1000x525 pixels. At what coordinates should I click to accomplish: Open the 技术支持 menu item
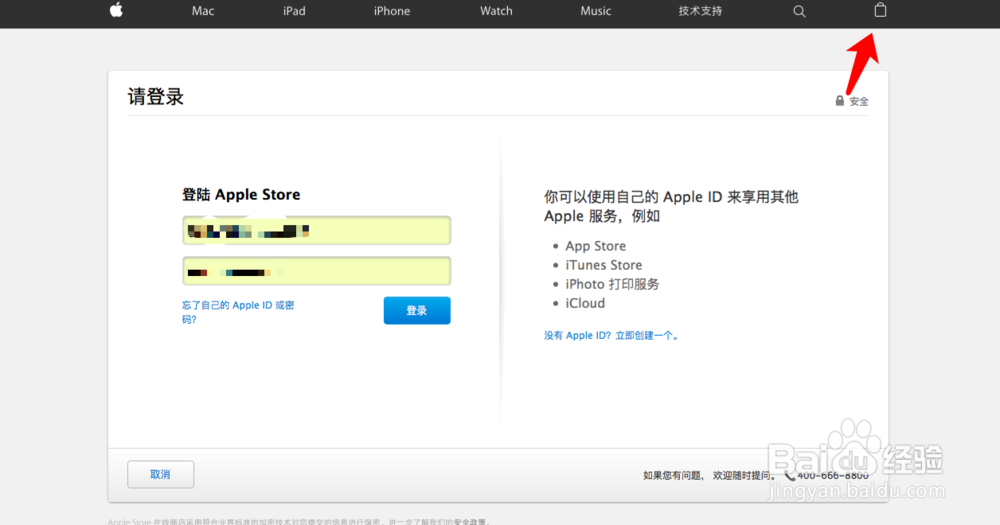pos(700,11)
